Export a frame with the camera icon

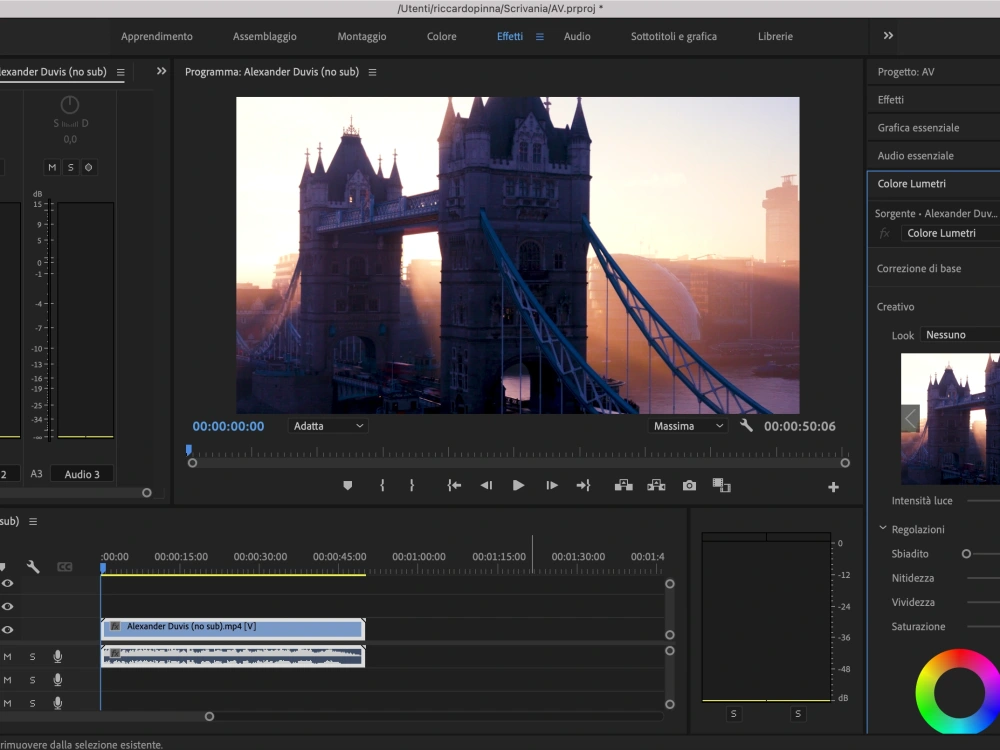689,486
